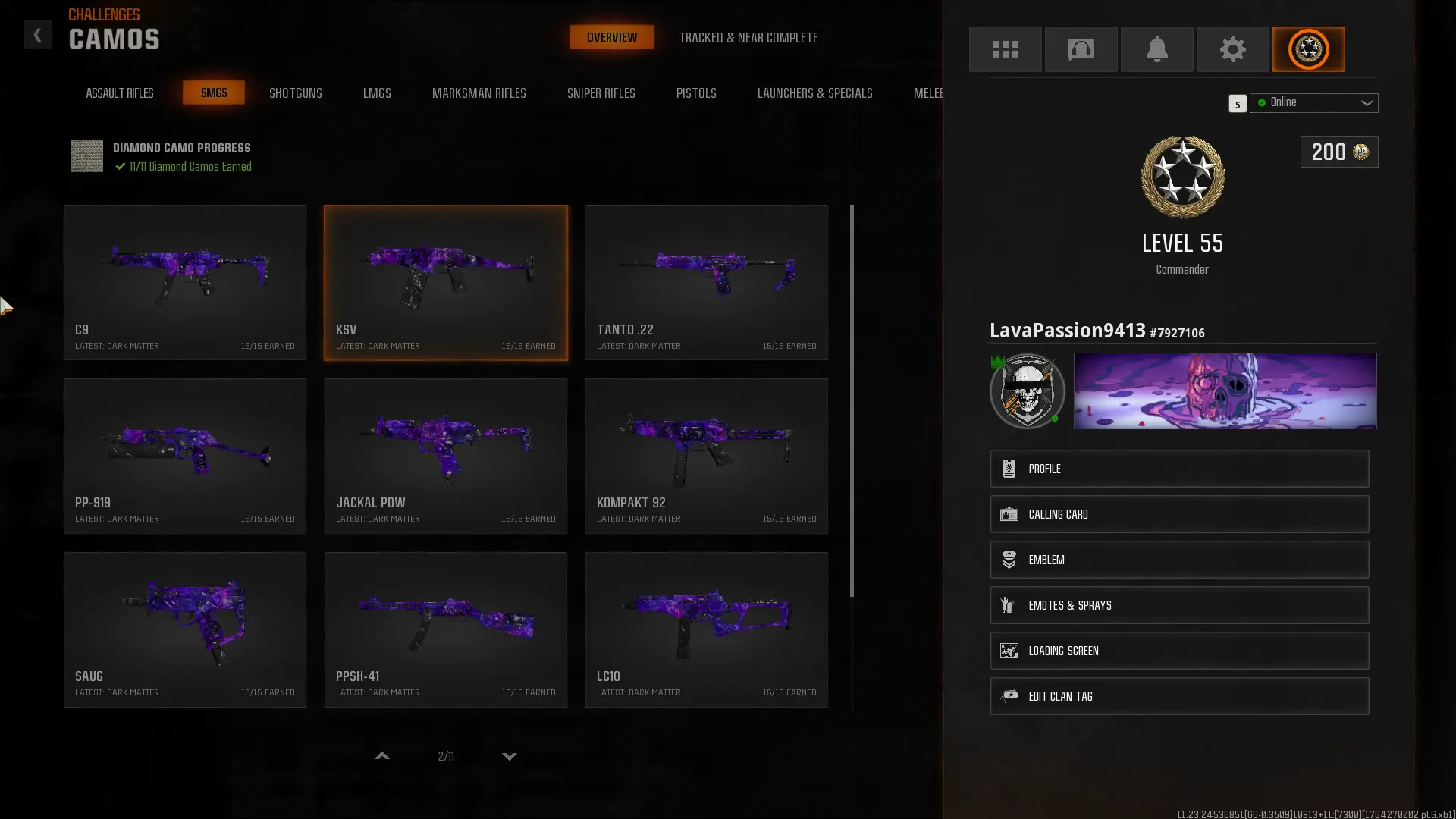Image resolution: width=1456 pixels, height=819 pixels.
Task: Click the skull emblem avatar
Action: click(1027, 391)
